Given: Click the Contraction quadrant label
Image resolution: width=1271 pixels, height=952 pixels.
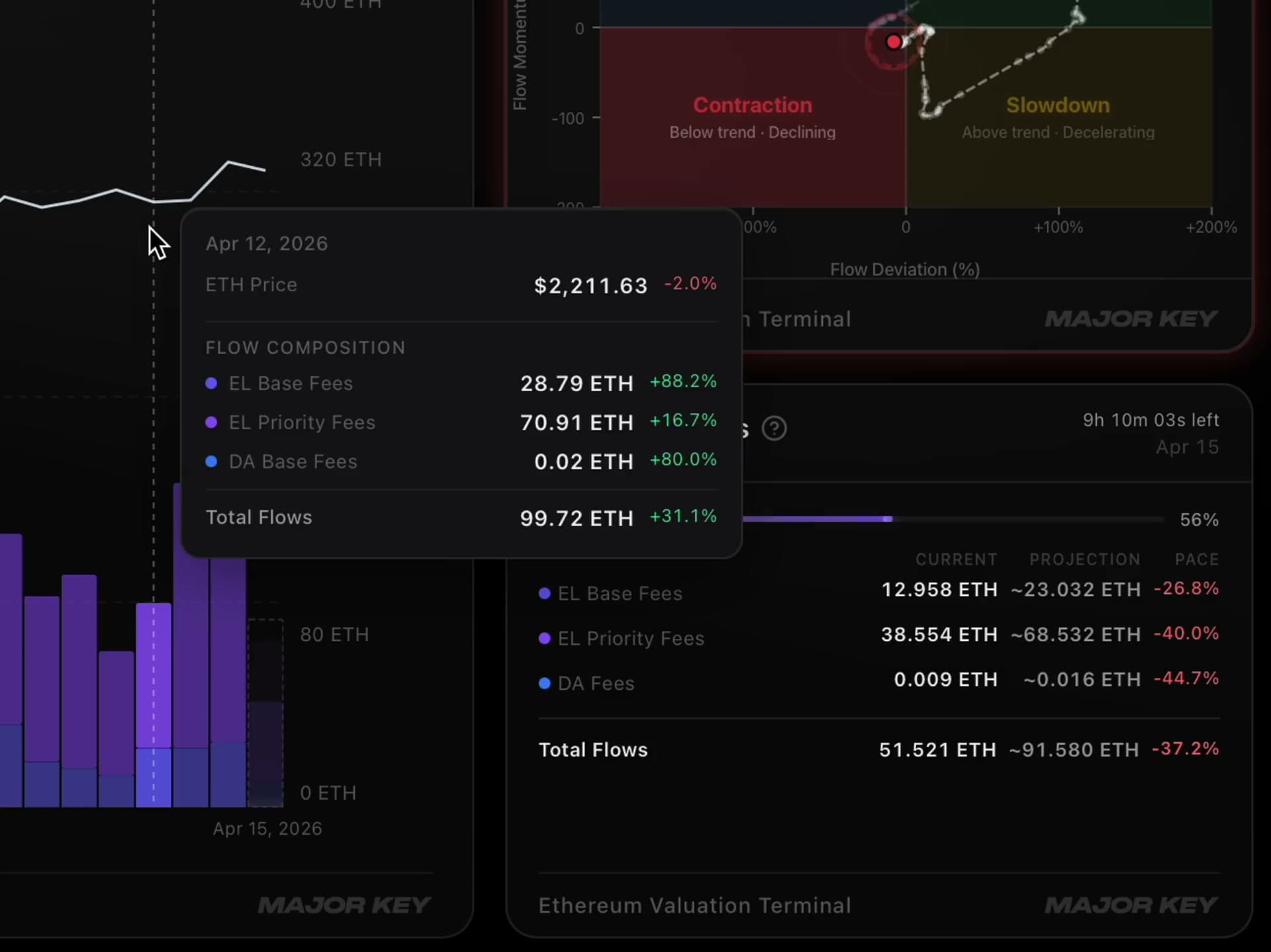Looking at the screenshot, I should tap(753, 105).
